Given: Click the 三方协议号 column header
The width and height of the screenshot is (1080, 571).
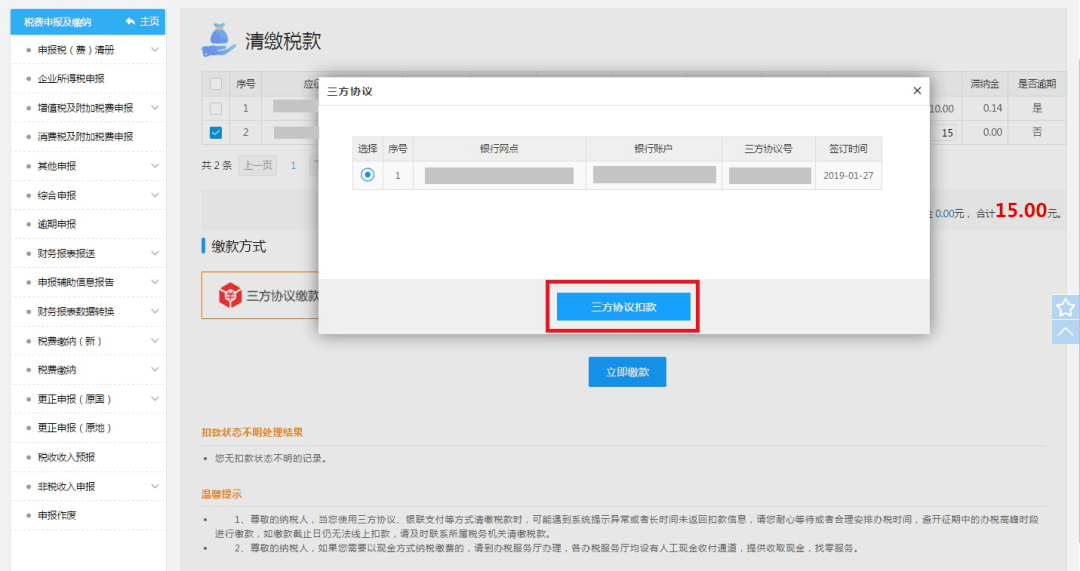Looking at the screenshot, I should tap(768, 149).
